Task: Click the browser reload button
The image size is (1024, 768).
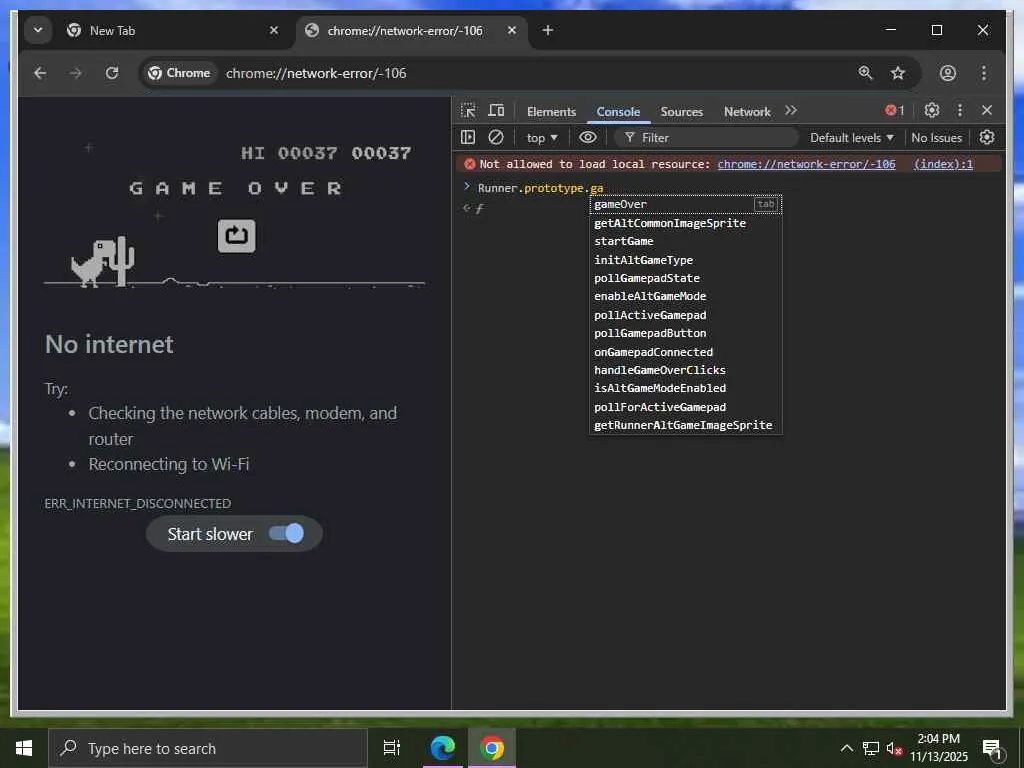Action: (112, 72)
